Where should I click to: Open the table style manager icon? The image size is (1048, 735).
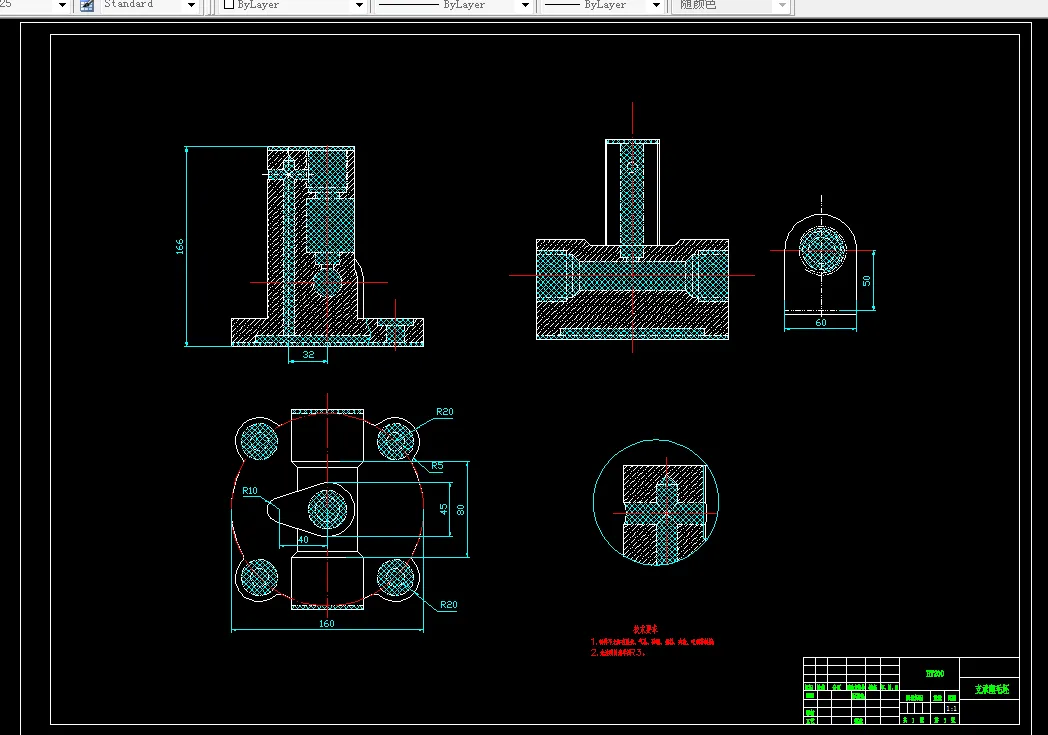87,5
